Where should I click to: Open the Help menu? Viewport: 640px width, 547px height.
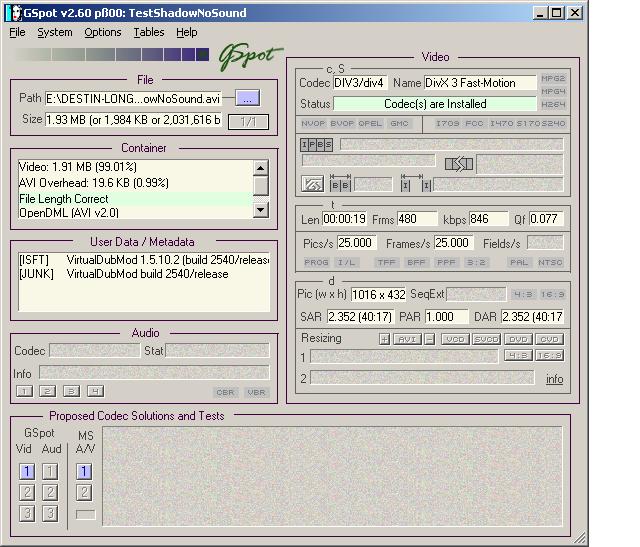tap(187, 32)
